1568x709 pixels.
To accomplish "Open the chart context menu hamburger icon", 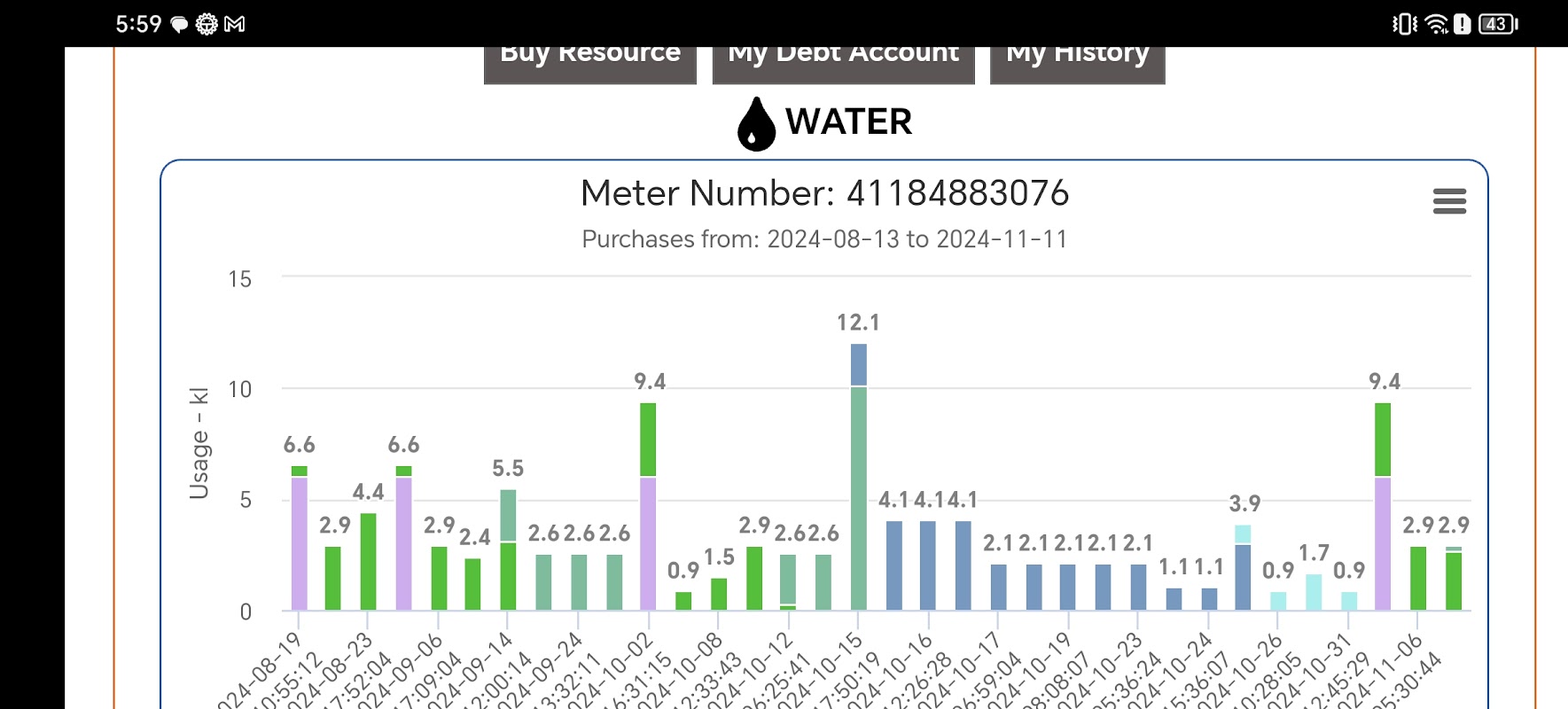I will 1449,201.
